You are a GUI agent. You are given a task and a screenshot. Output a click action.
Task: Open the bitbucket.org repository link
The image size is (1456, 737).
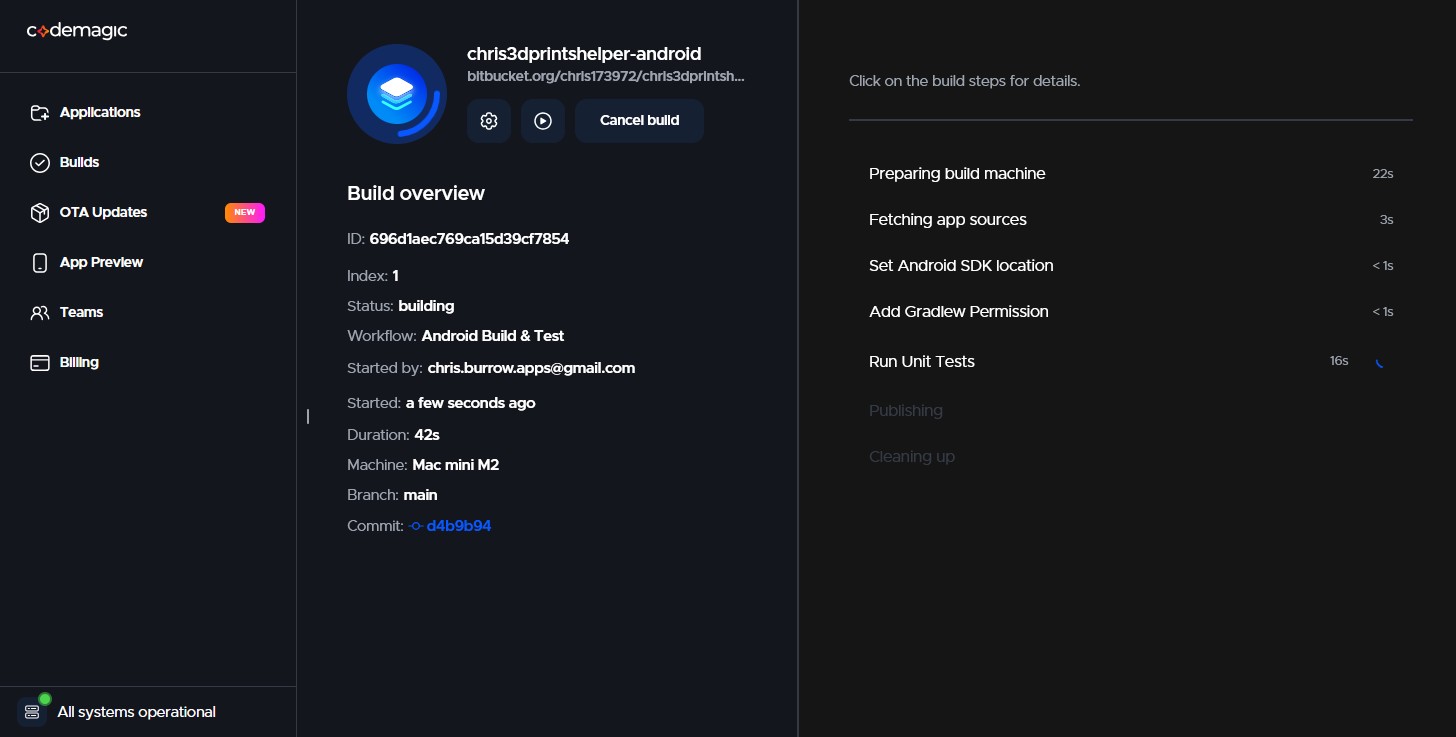tap(606, 76)
